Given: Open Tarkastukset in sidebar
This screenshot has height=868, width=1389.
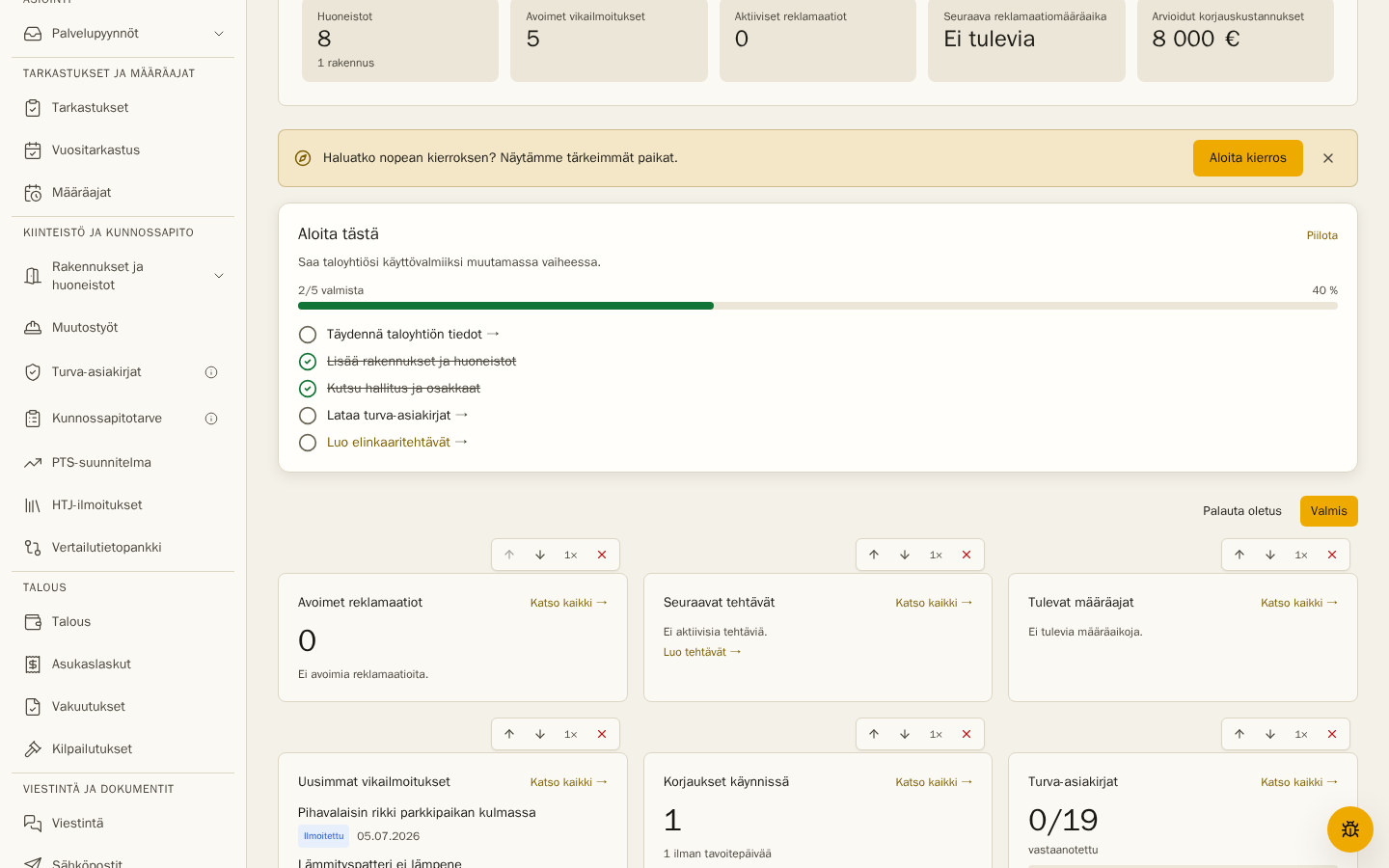Looking at the screenshot, I should 123,108.
